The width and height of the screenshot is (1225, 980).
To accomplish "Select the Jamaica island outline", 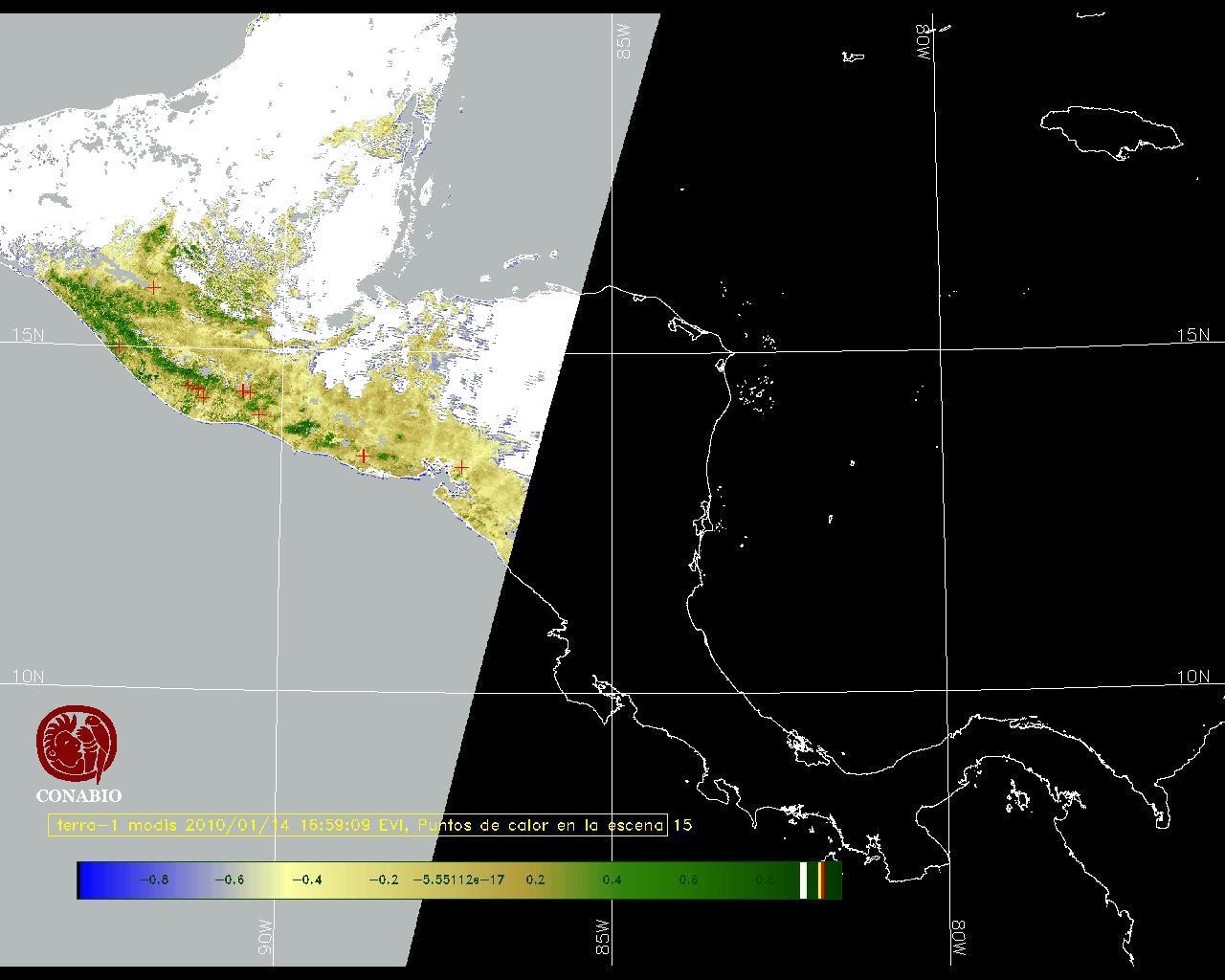I will [1110, 130].
